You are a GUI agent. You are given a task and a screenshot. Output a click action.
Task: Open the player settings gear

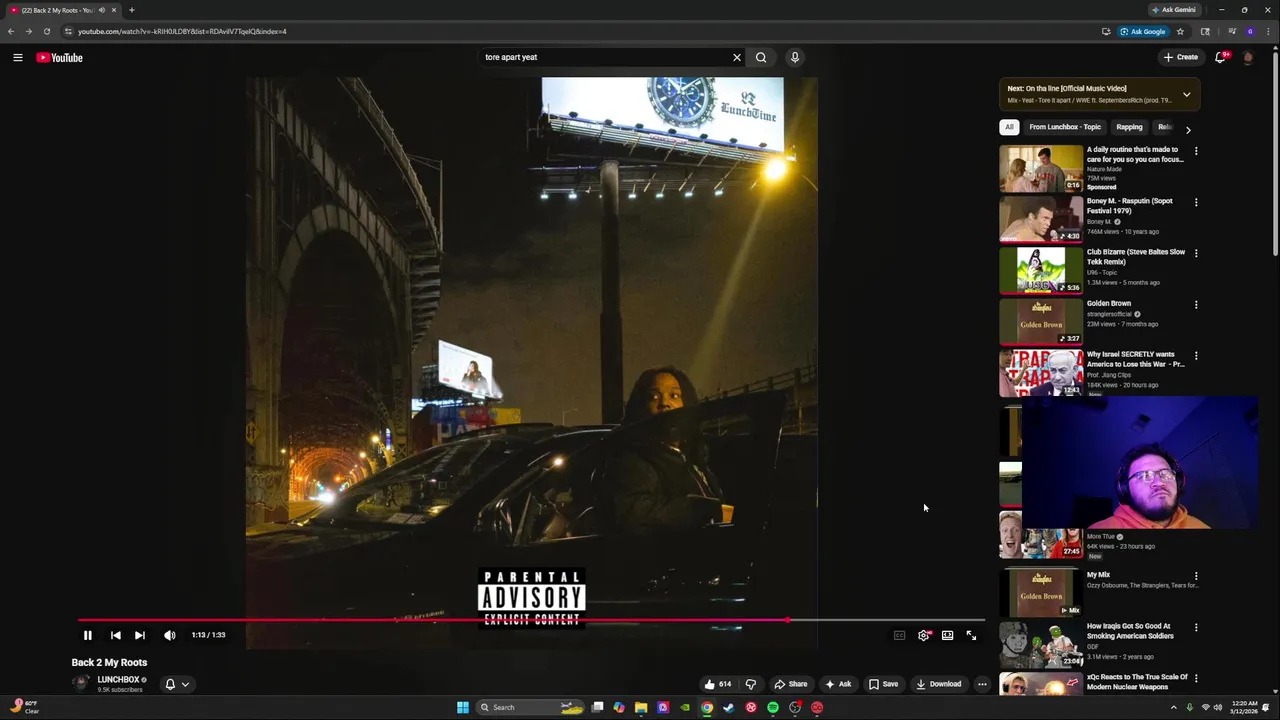point(924,635)
